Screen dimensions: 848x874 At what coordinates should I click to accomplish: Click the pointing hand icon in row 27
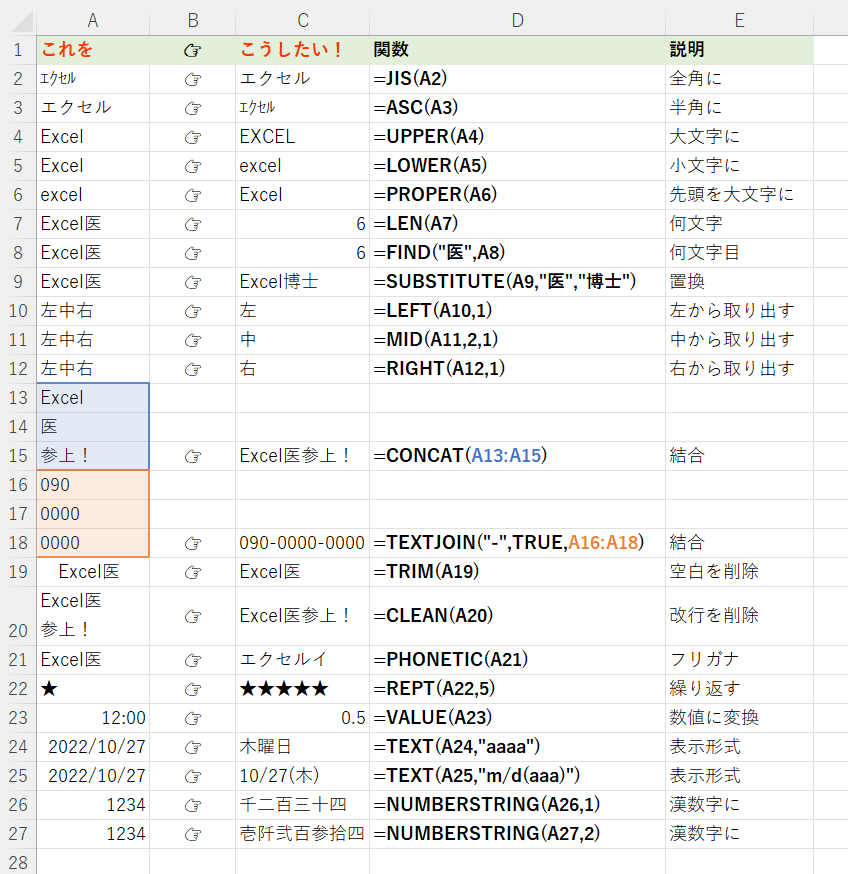click(192, 834)
